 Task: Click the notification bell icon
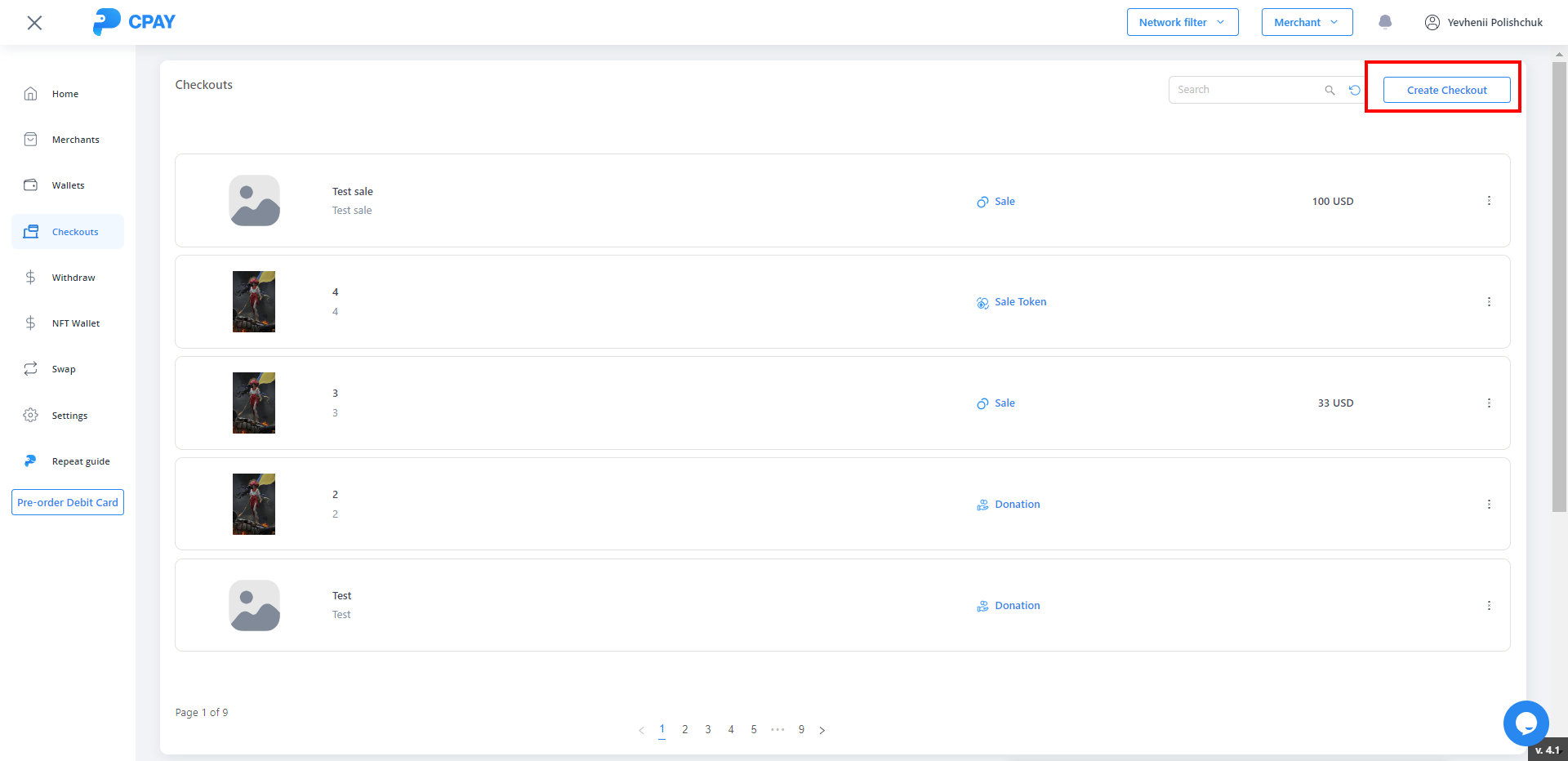click(x=1385, y=22)
